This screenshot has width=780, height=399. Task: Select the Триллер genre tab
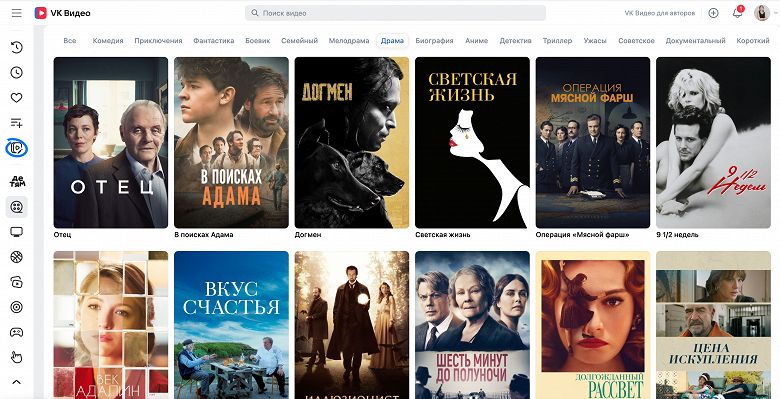click(x=557, y=41)
